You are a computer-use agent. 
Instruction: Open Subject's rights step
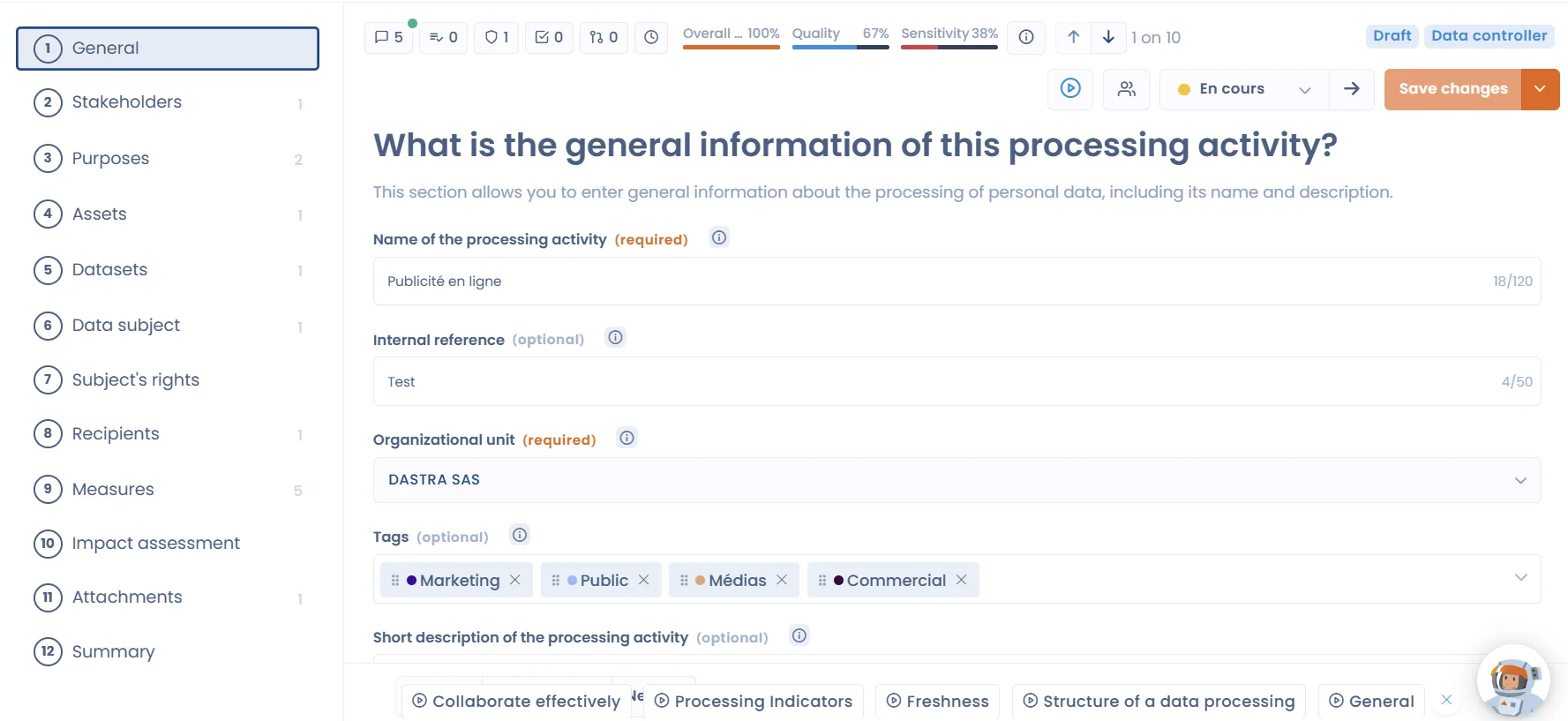click(x=168, y=380)
